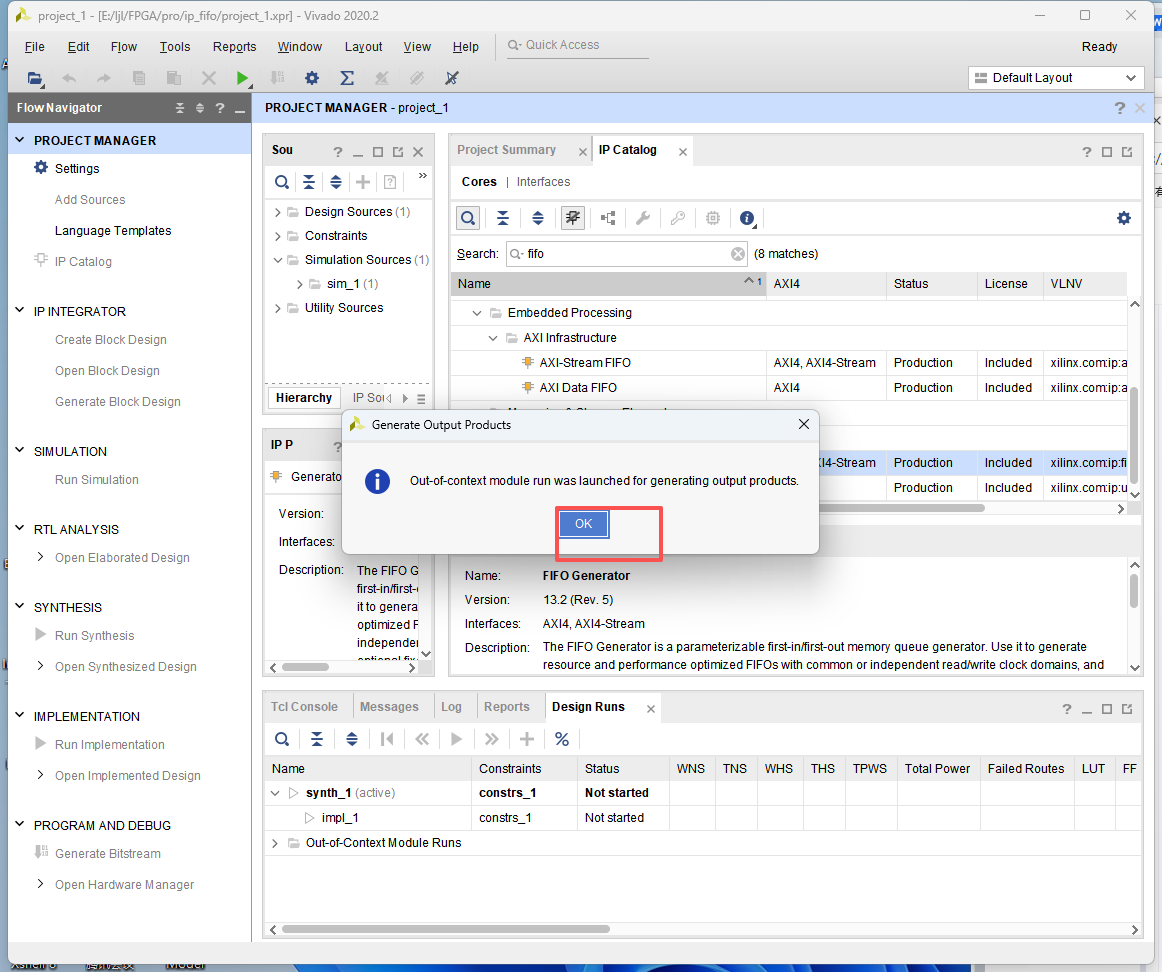The image size is (1162, 972).
Task: Click search icon in Design Runs toolbar
Action: 282,739
